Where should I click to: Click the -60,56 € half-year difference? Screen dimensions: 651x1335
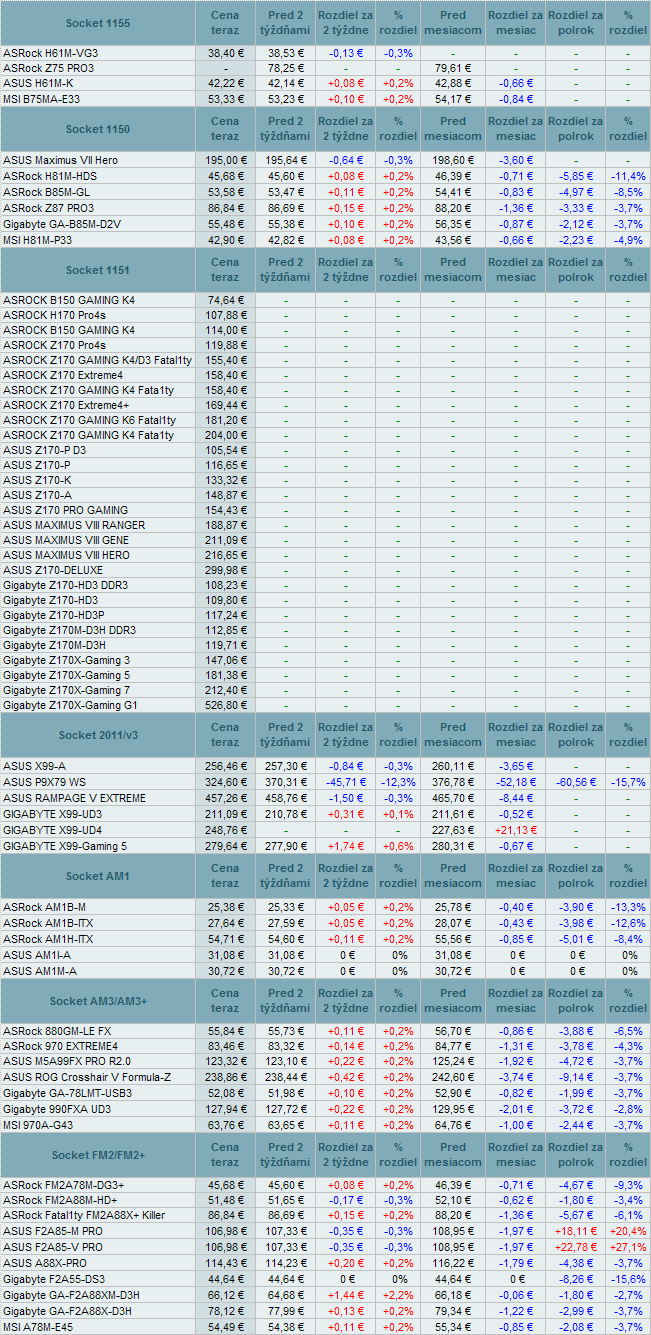pyautogui.click(x=576, y=782)
